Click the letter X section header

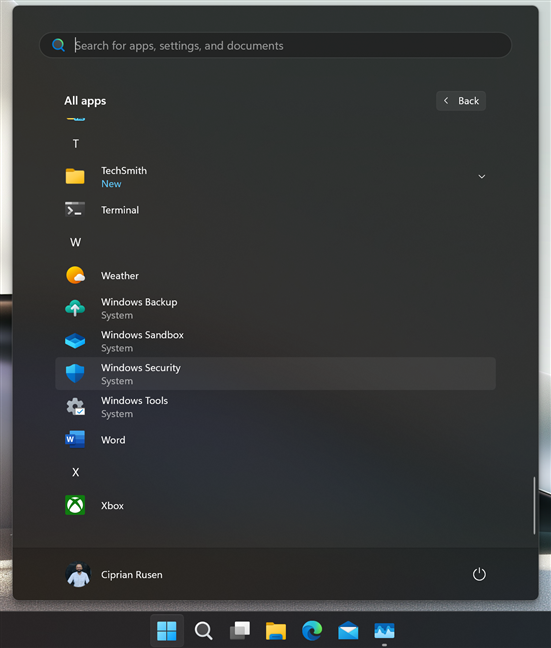pos(76,472)
